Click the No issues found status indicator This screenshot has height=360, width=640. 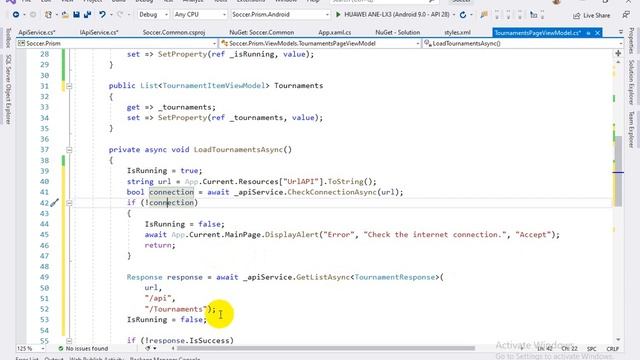tap(83, 349)
